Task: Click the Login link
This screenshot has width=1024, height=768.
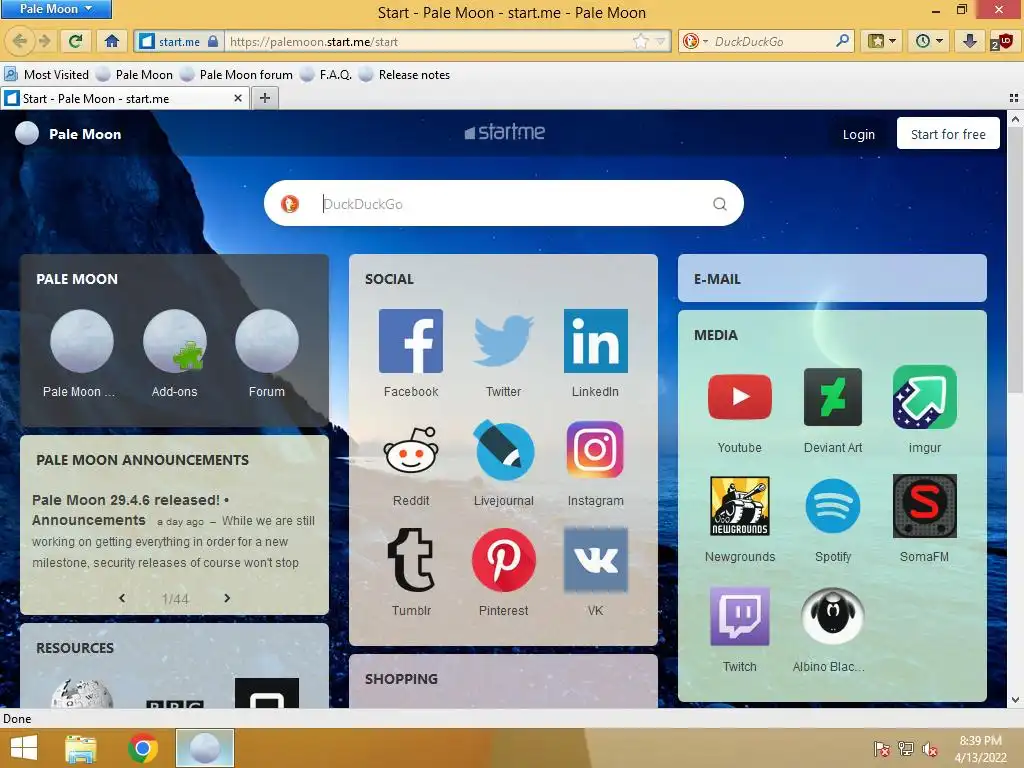Action: pyautogui.click(x=858, y=134)
